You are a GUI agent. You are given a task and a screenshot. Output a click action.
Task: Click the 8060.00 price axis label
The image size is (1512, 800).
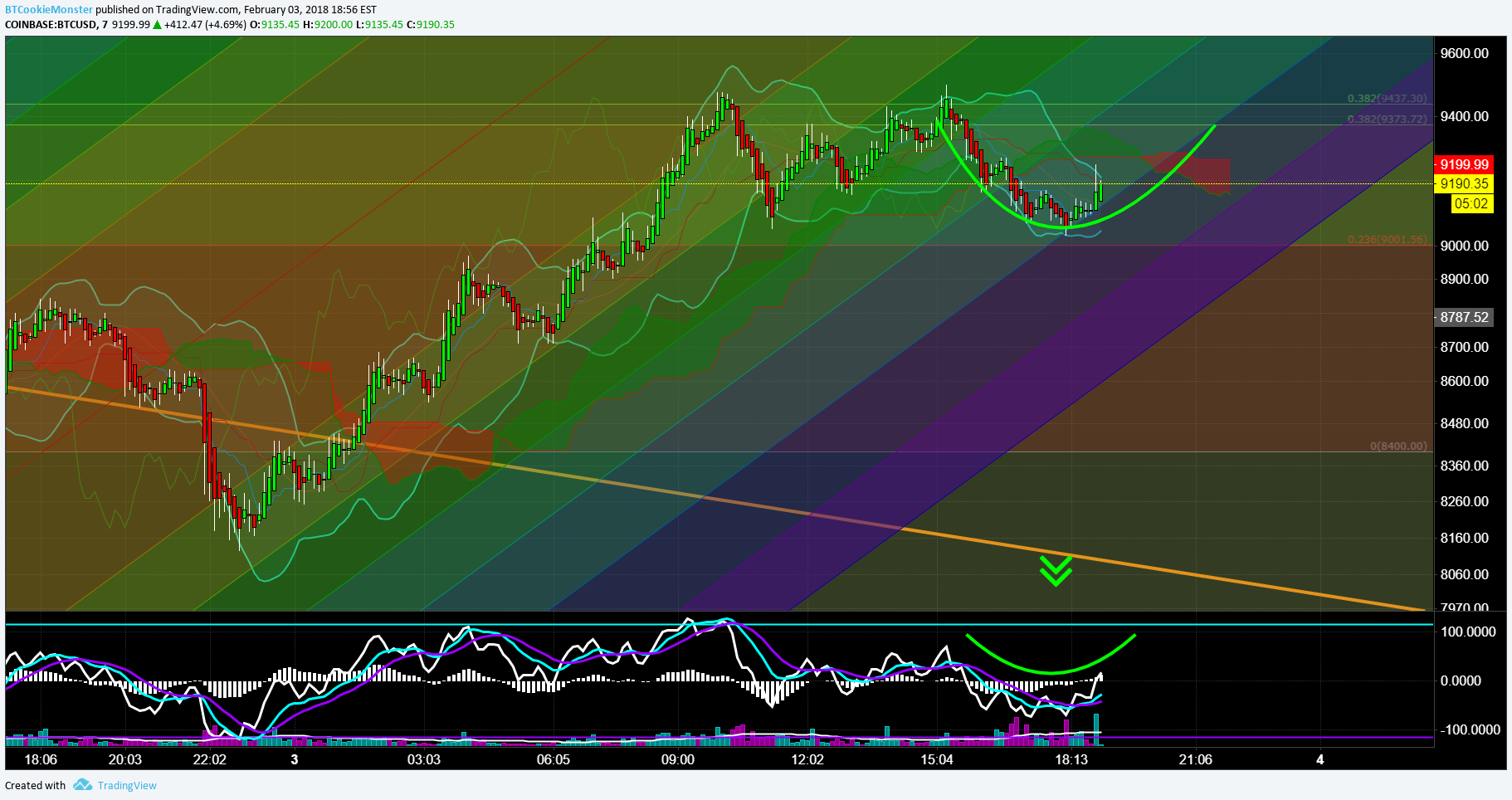click(1464, 574)
